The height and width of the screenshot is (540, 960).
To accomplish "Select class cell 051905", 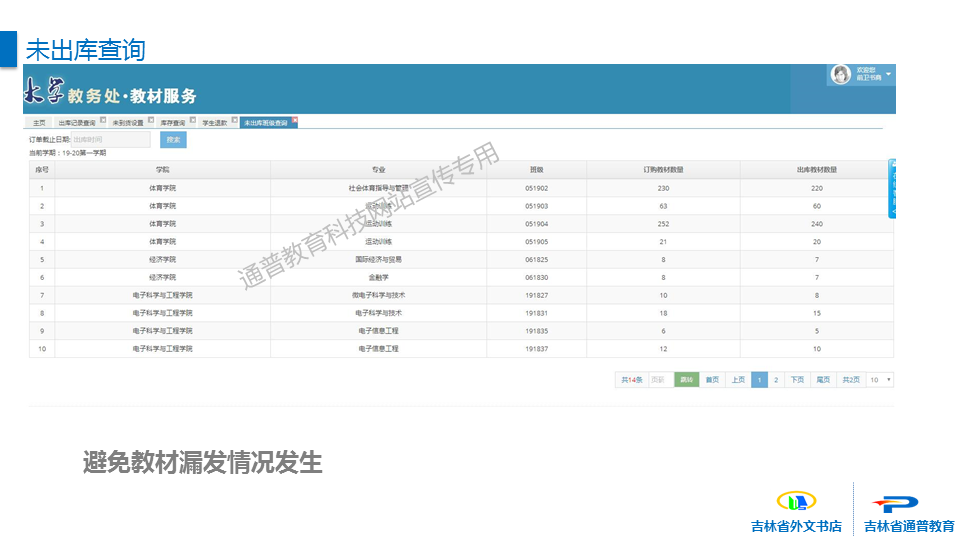I will pos(536,242).
